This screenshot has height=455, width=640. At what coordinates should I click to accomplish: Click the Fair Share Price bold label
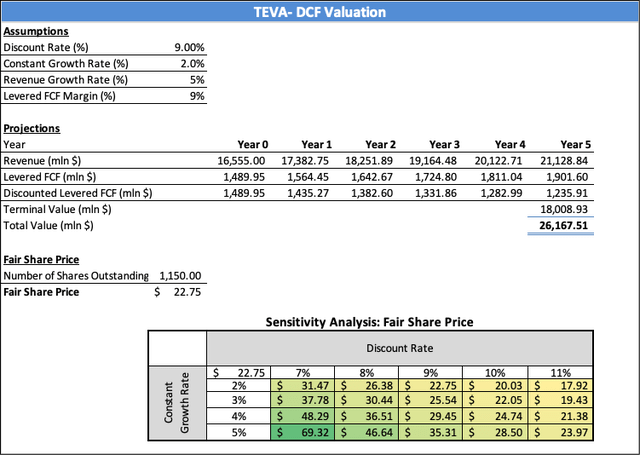tap(42, 291)
